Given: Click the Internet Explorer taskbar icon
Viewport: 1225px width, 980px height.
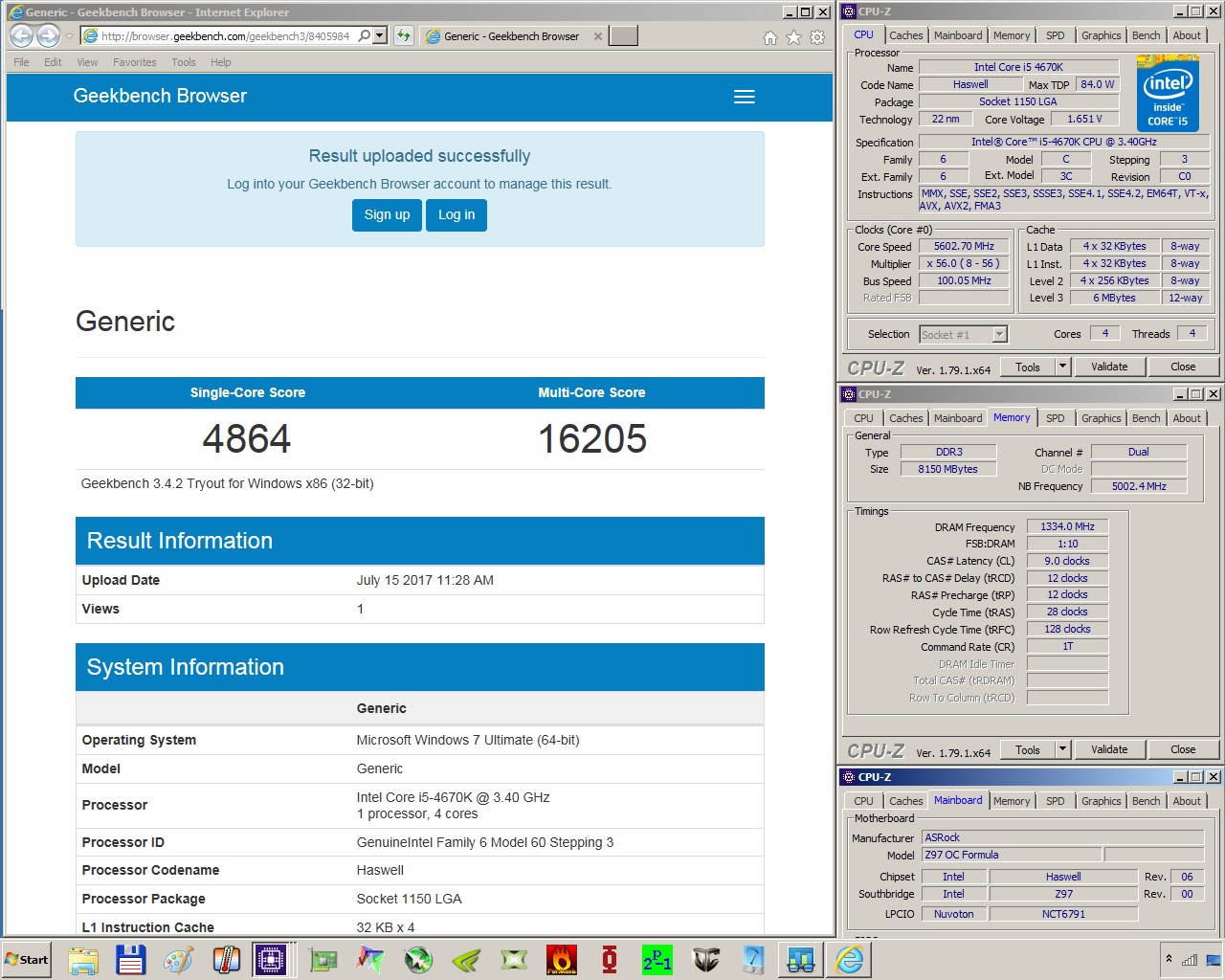Looking at the screenshot, I should [x=849, y=960].
